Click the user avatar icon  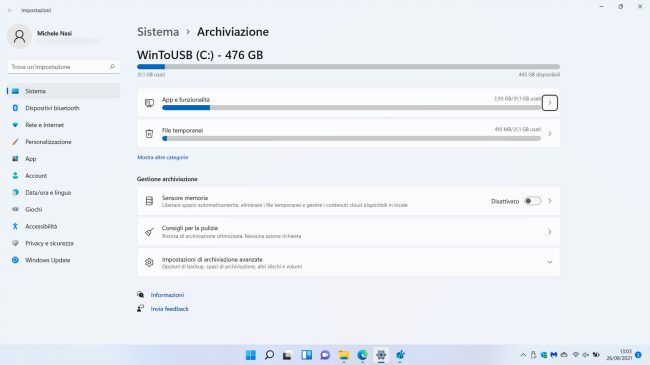(19, 36)
